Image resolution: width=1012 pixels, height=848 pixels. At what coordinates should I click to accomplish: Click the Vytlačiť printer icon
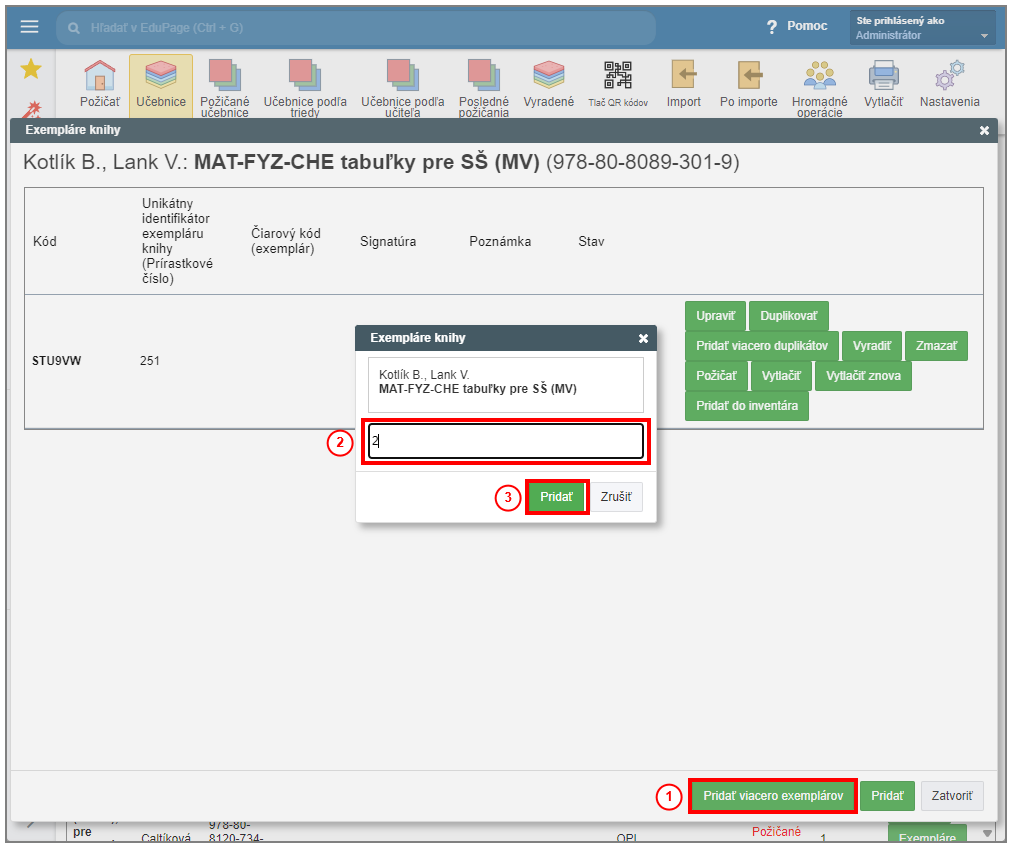tap(883, 76)
